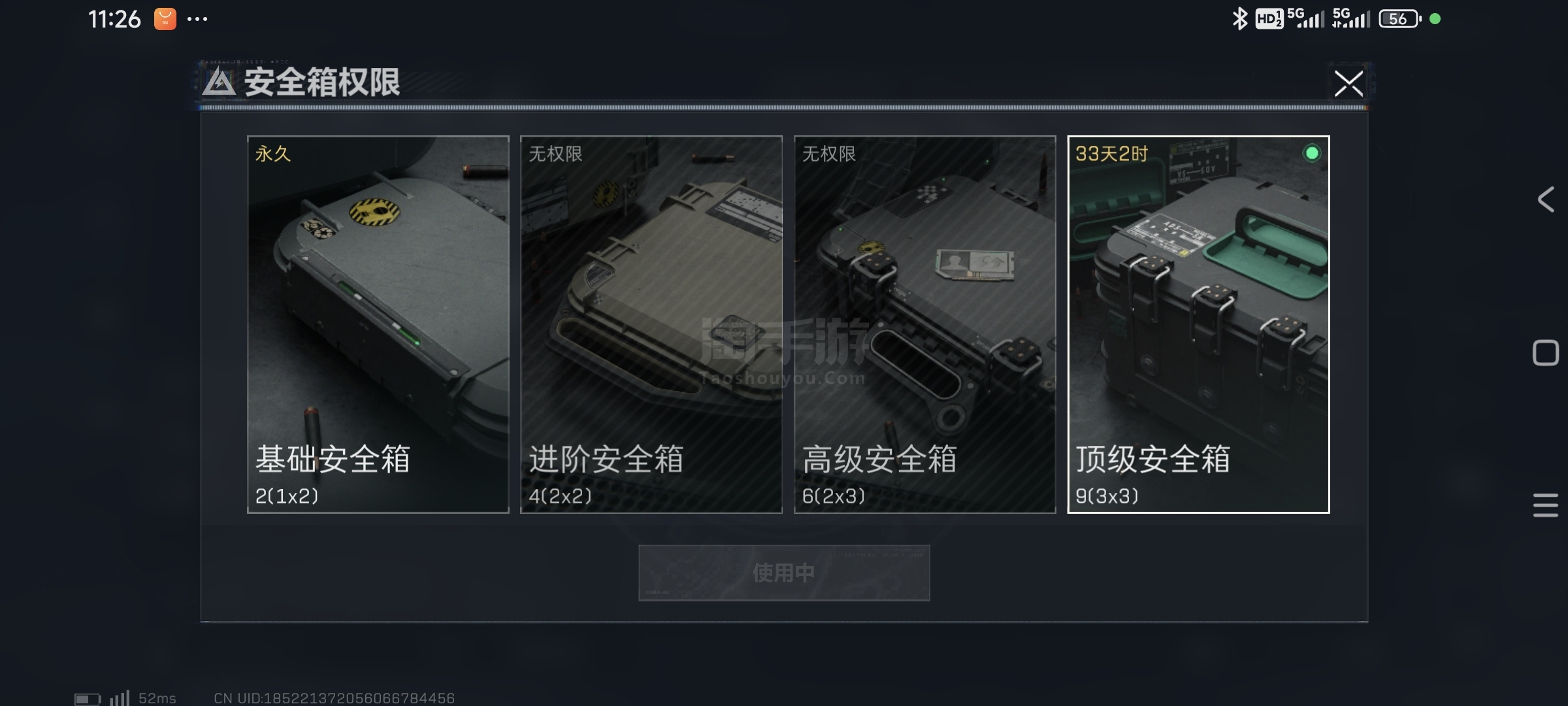Select the 高级安全箱 card
The height and width of the screenshot is (706, 1568).
click(x=924, y=324)
